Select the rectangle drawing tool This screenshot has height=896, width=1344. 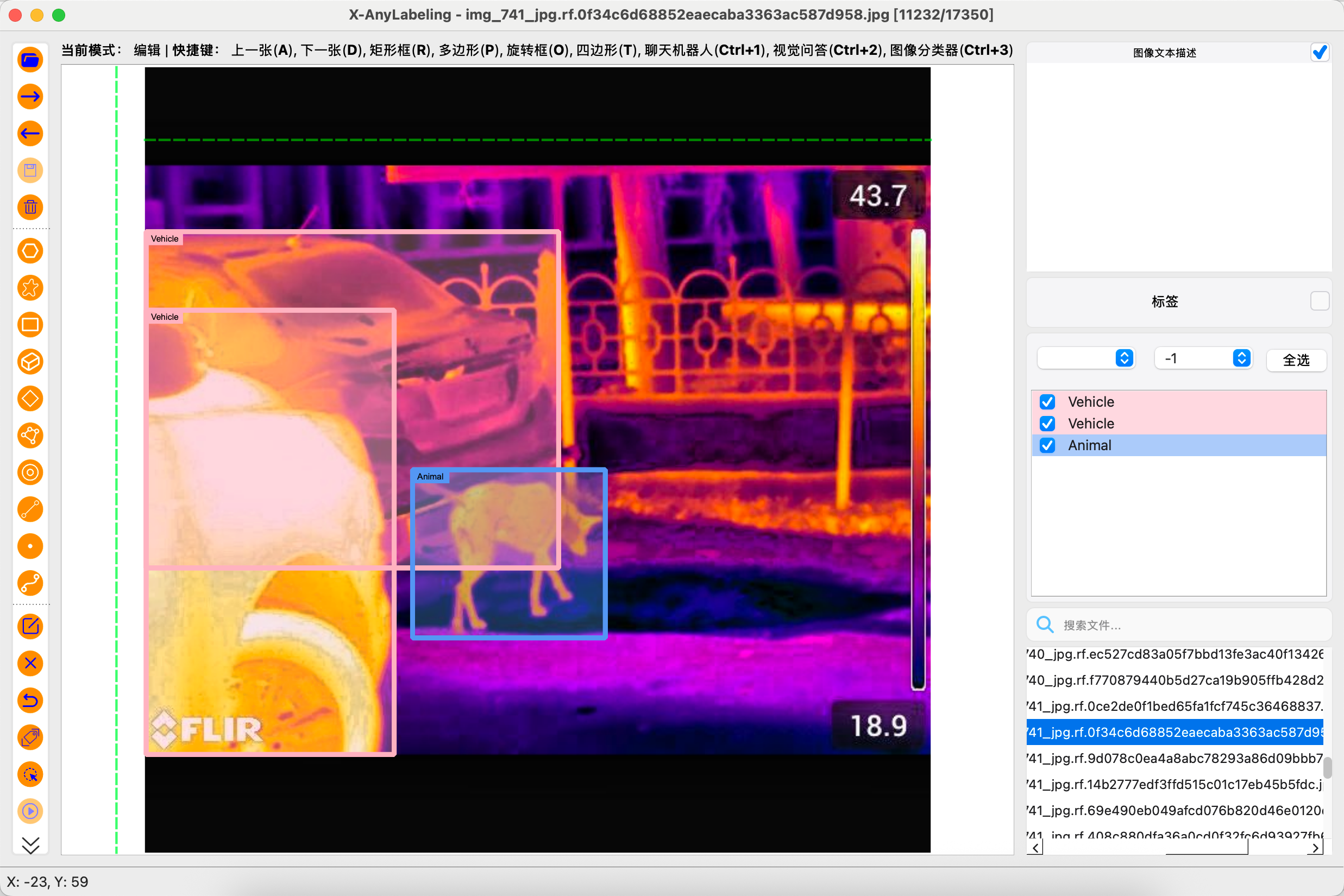click(x=30, y=325)
